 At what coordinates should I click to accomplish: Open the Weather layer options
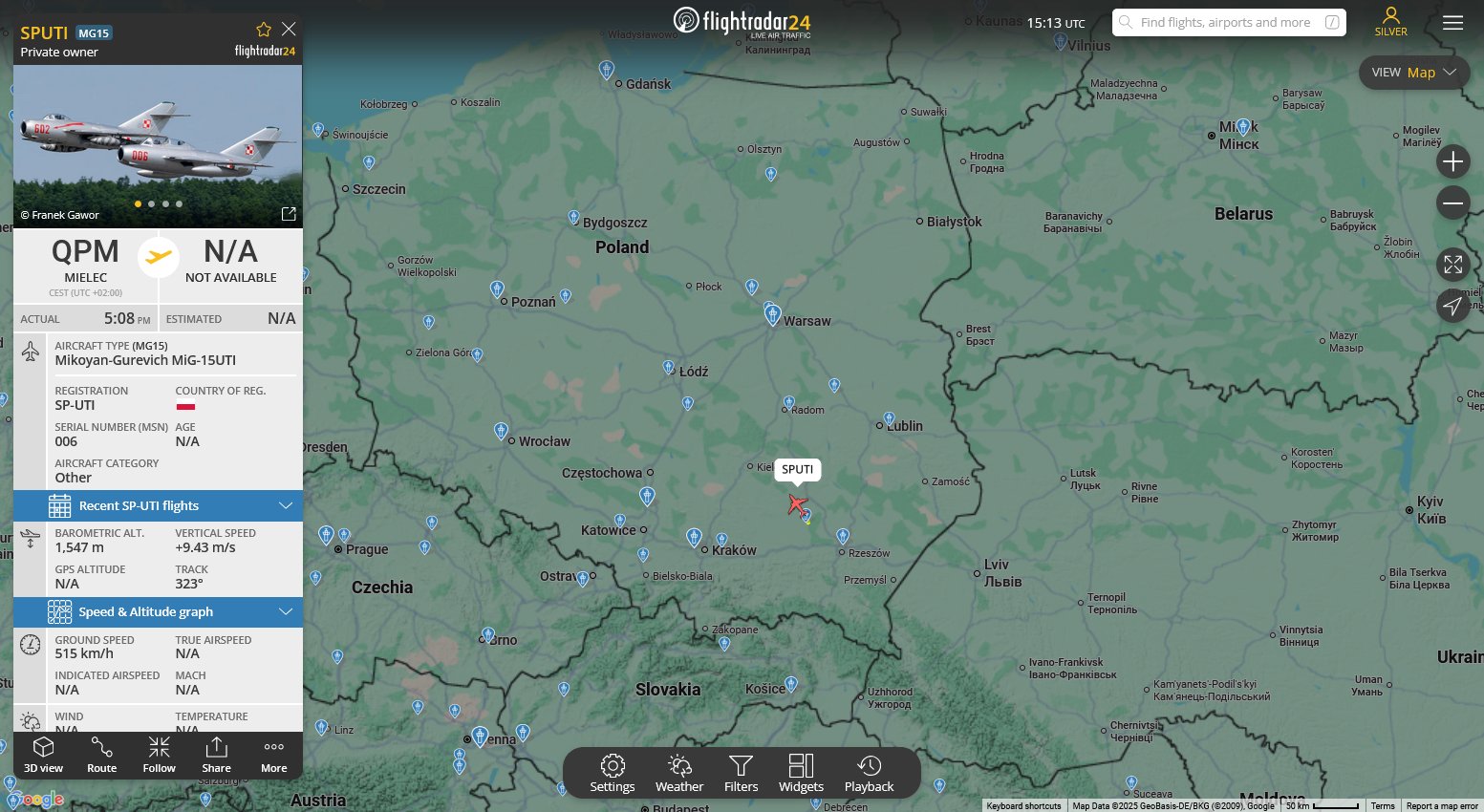pyautogui.click(x=679, y=774)
